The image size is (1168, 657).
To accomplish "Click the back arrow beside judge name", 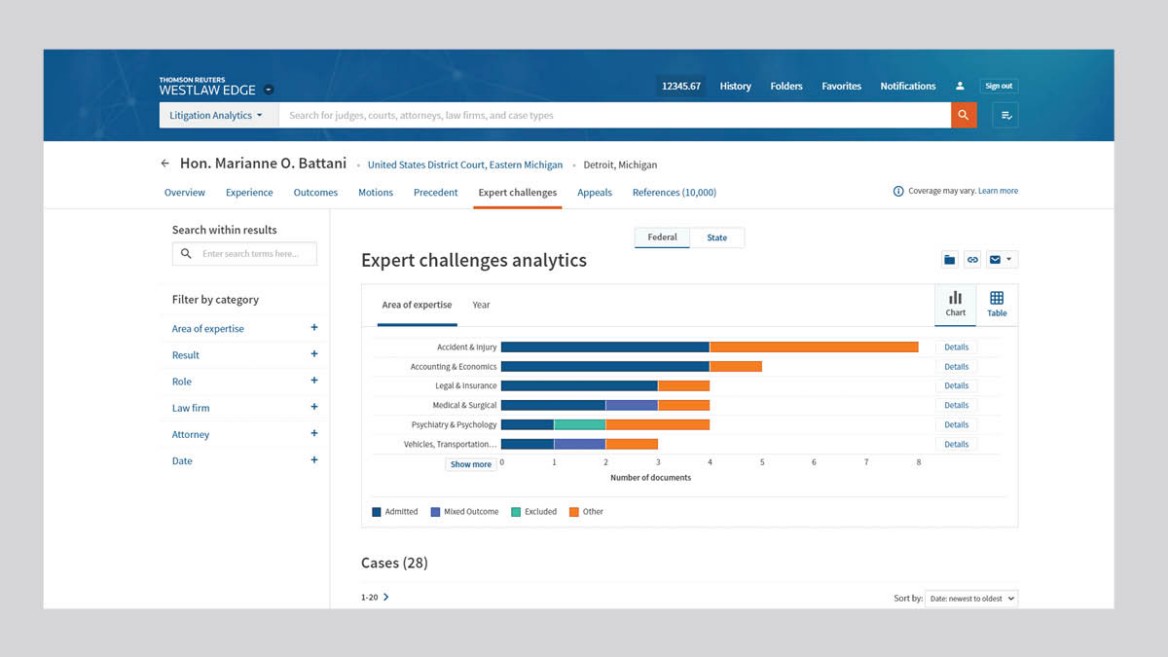I will (x=165, y=164).
